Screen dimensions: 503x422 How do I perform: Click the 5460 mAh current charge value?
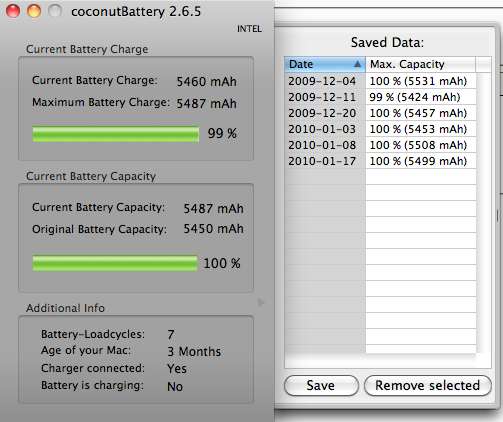206,82
